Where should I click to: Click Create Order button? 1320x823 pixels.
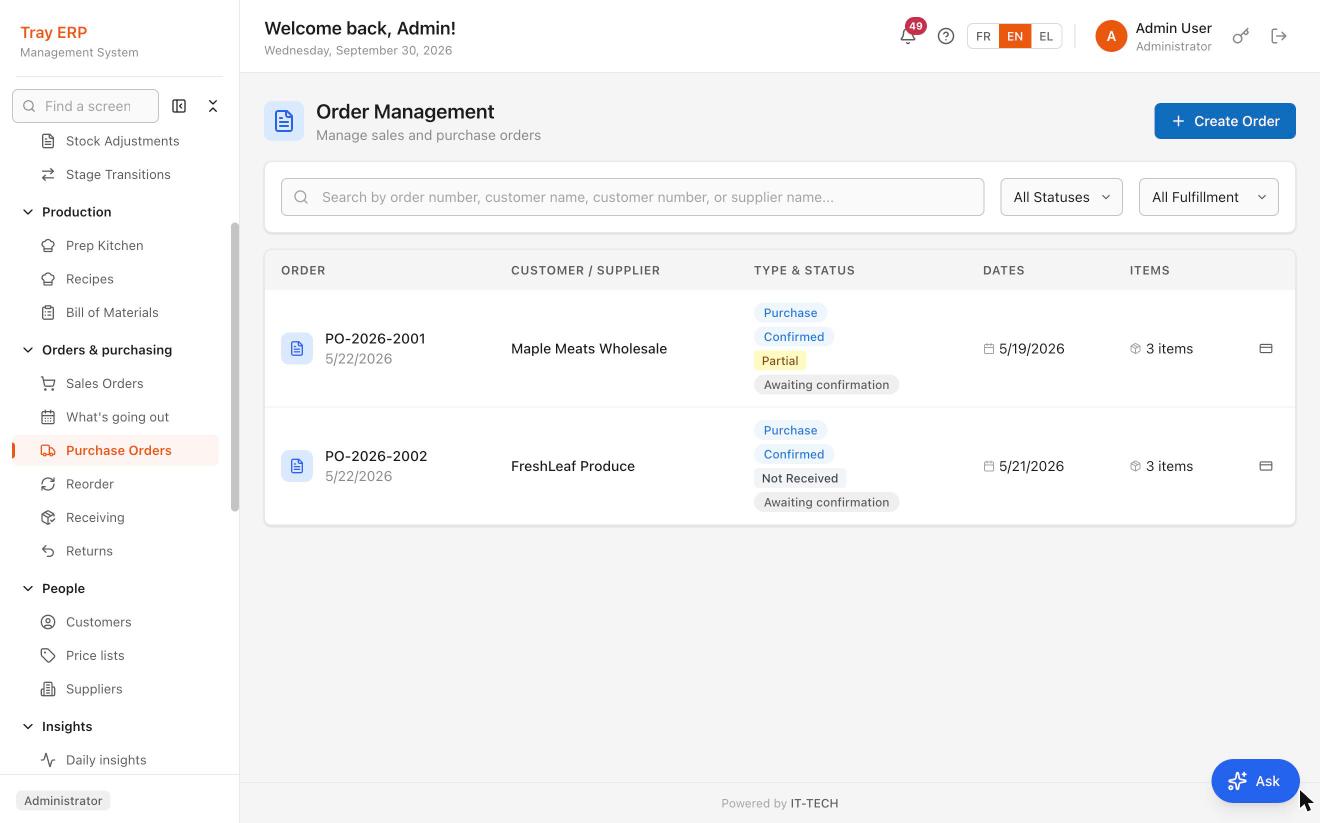[x=1225, y=121]
